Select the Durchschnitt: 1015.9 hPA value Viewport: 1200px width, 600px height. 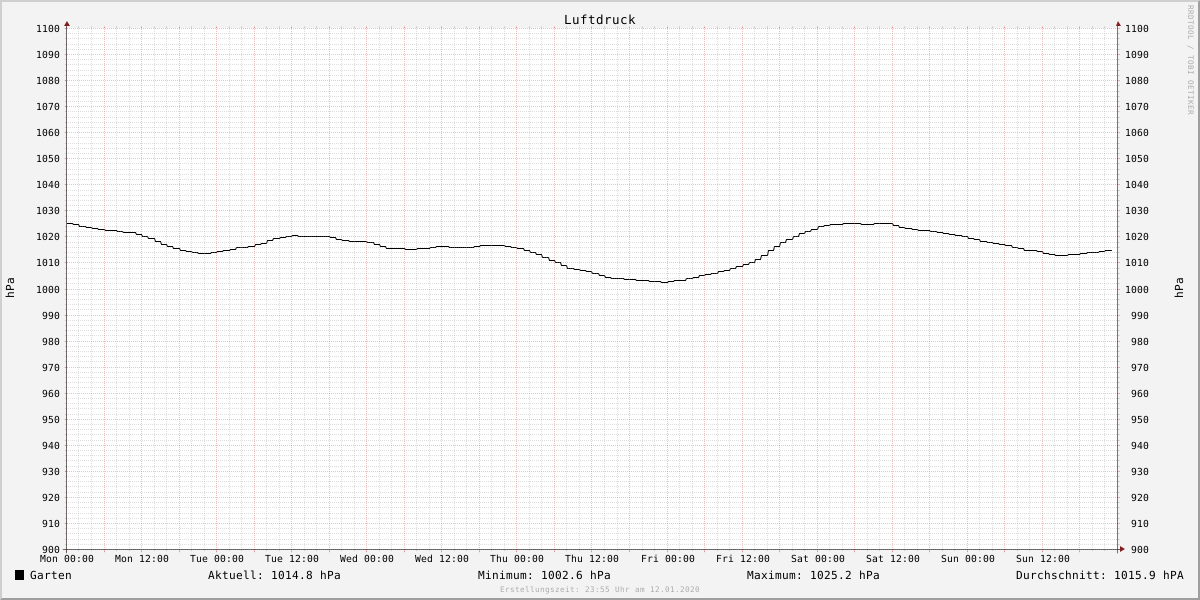click(1099, 575)
